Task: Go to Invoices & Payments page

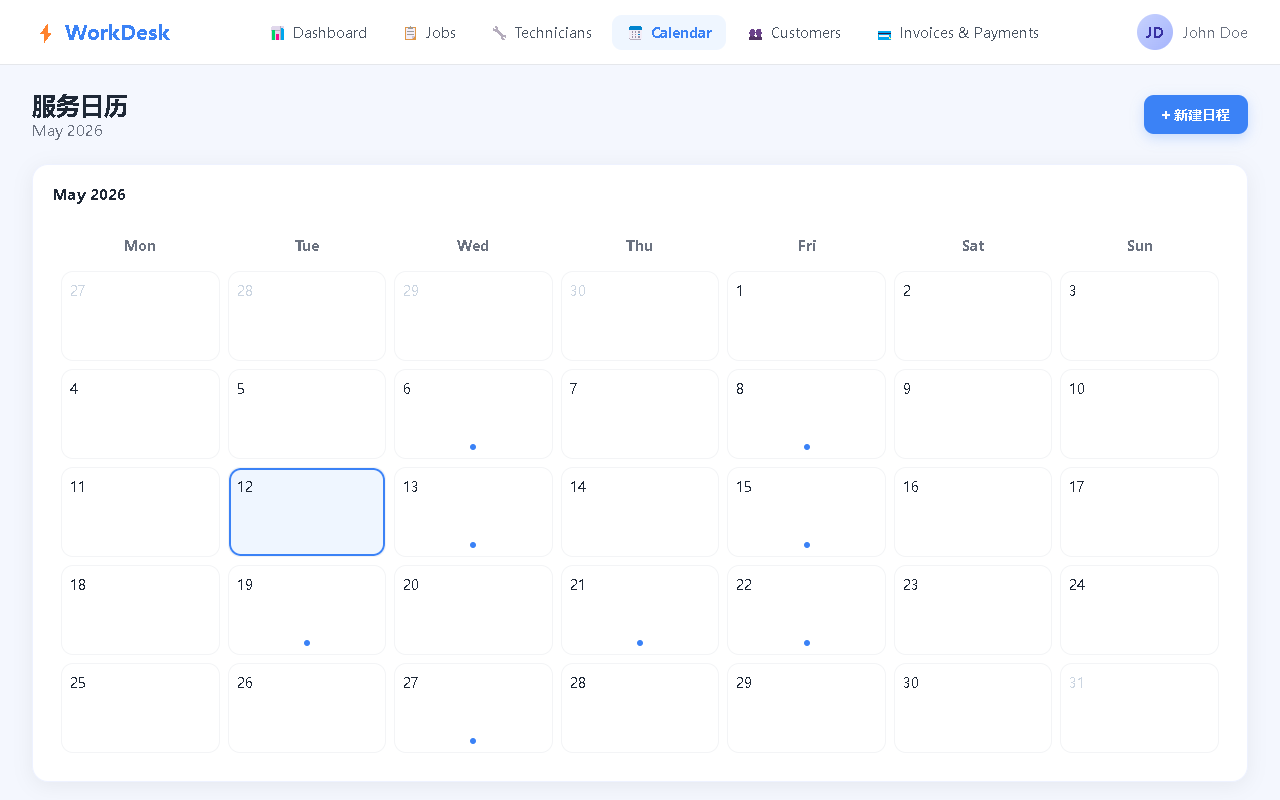Action: click(x=958, y=33)
